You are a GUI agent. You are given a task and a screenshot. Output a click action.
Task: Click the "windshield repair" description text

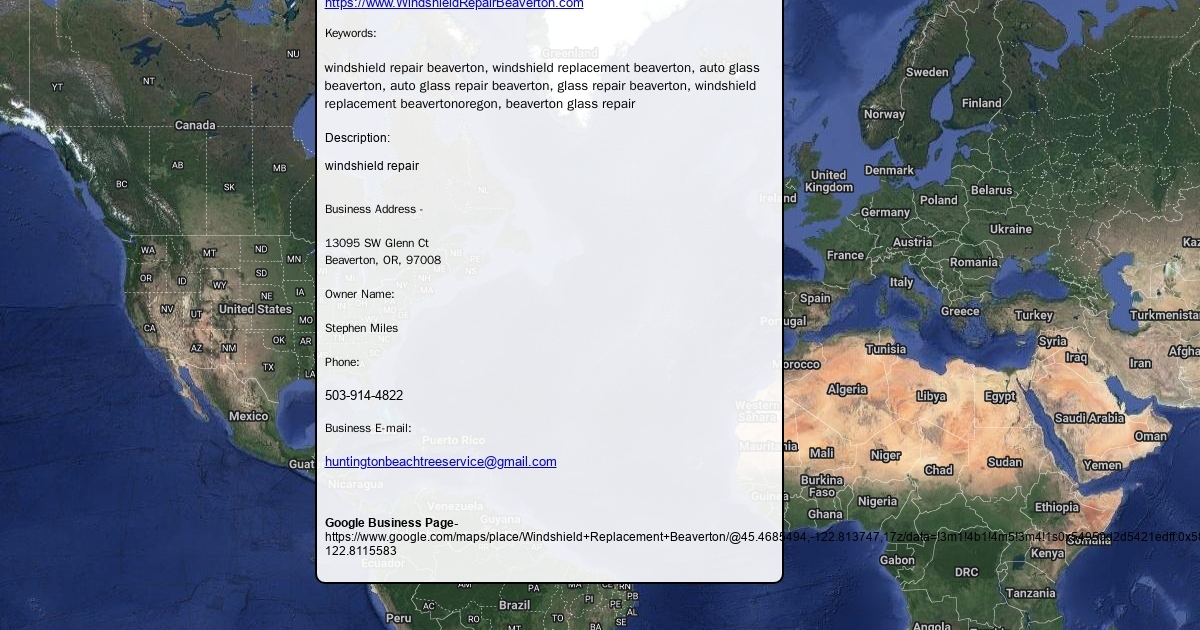[x=372, y=166]
